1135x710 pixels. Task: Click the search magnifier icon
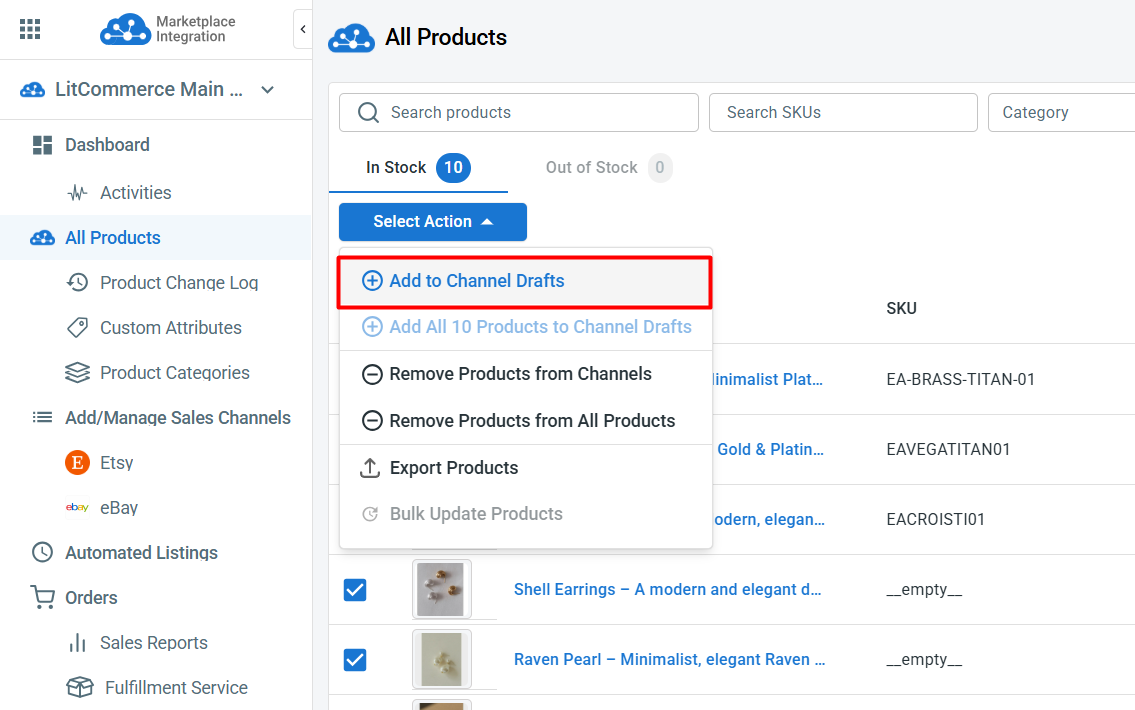(x=368, y=112)
